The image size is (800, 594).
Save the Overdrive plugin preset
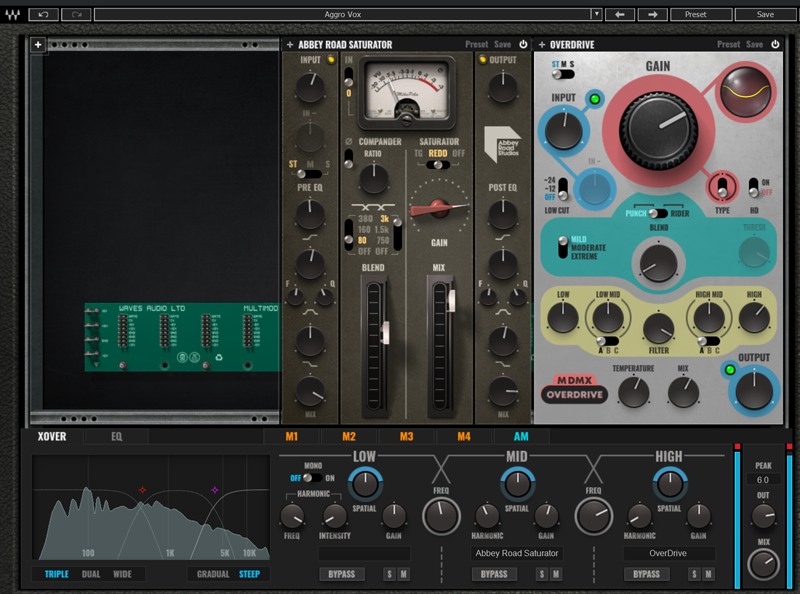pyautogui.click(x=755, y=44)
